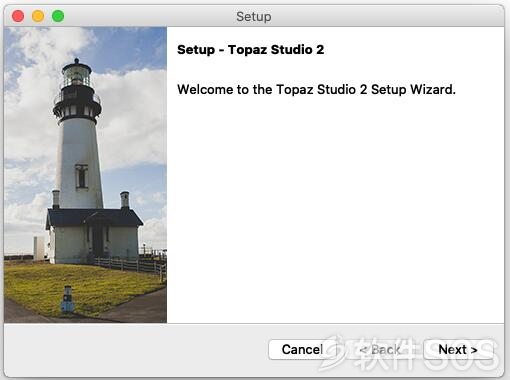Click the "Setup - Topaz Studio 2" heading
Image resolution: width=510 pixels, height=380 pixels.
tap(250, 50)
